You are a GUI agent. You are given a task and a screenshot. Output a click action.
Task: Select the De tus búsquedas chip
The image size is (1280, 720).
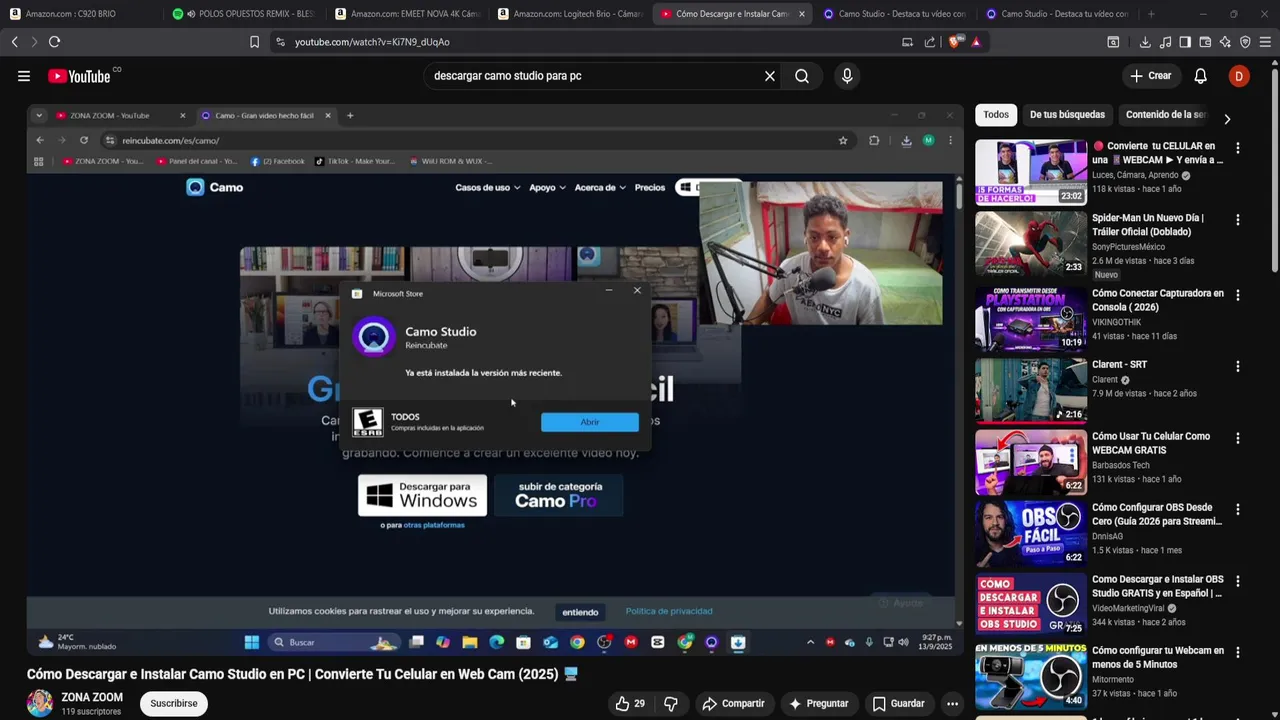coord(1067,115)
